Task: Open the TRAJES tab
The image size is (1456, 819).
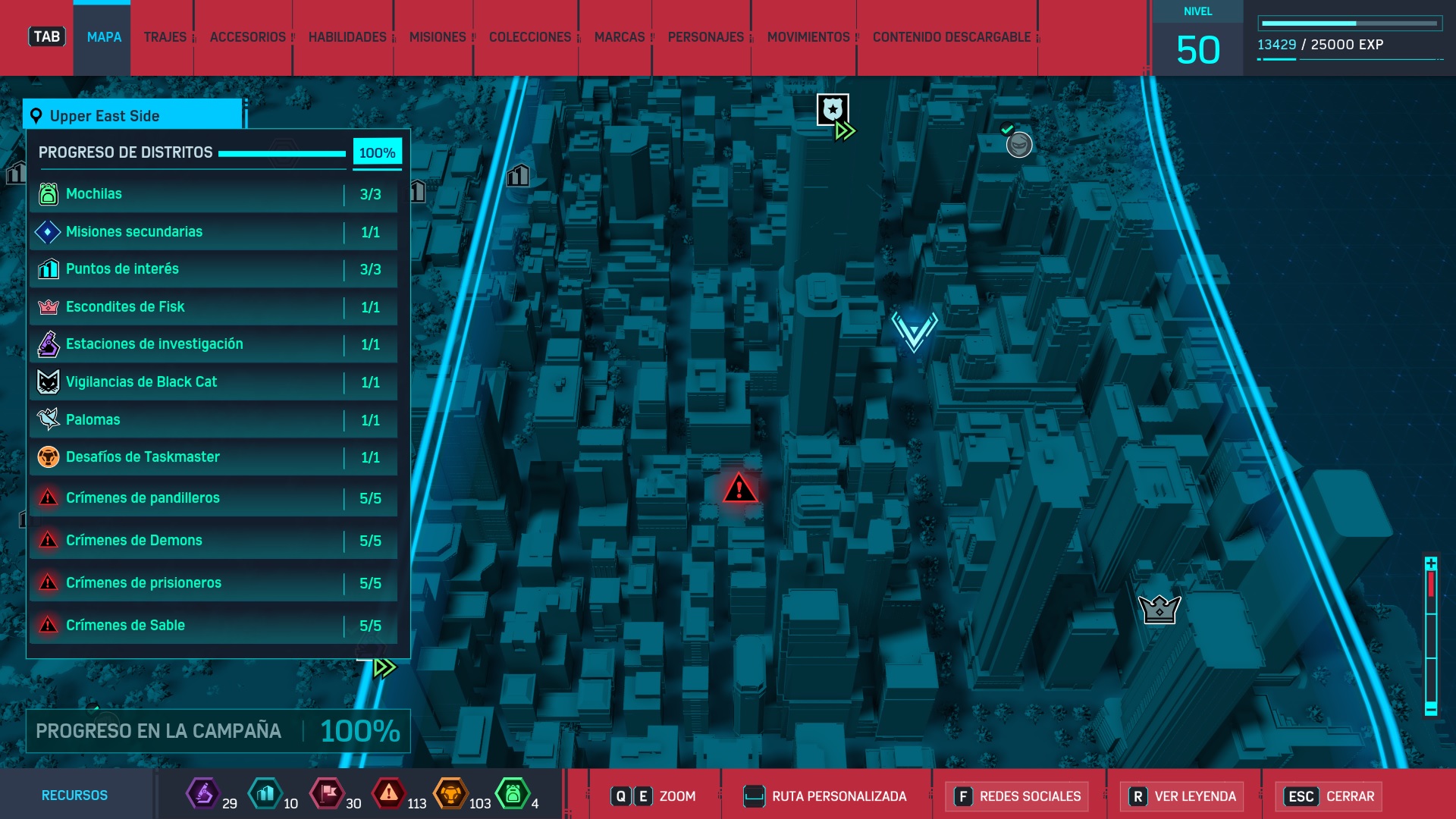Action: tap(165, 37)
